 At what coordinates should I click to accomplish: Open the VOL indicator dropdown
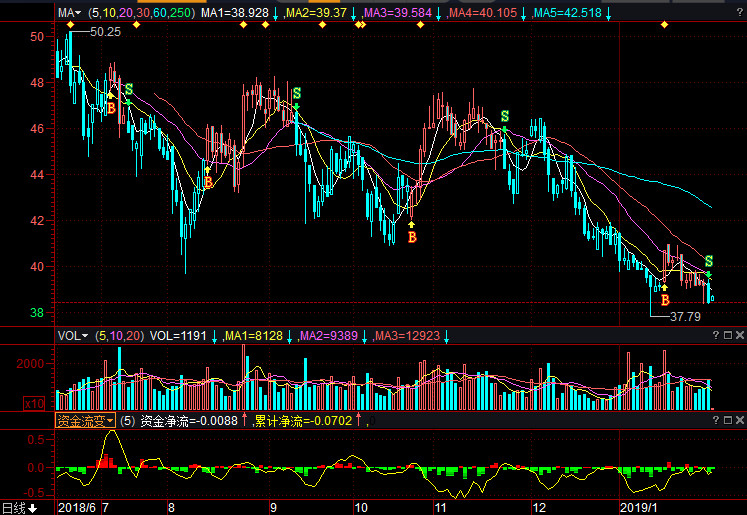pos(71,336)
